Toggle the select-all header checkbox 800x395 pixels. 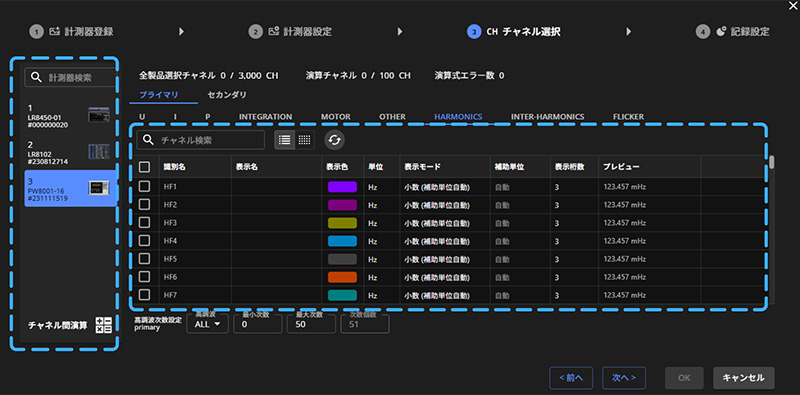pyautogui.click(x=144, y=167)
